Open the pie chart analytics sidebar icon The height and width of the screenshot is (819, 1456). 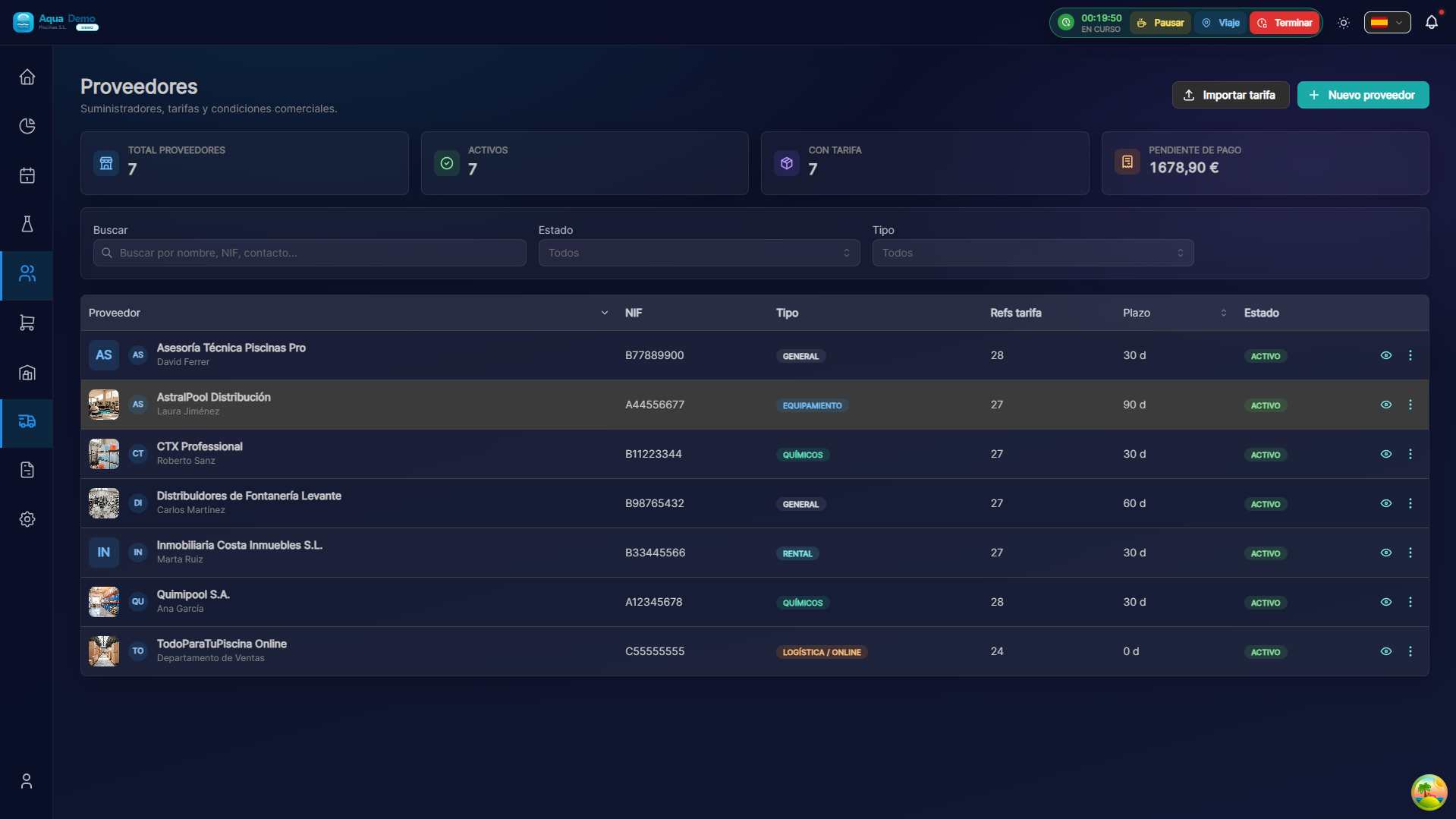pos(27,126)
